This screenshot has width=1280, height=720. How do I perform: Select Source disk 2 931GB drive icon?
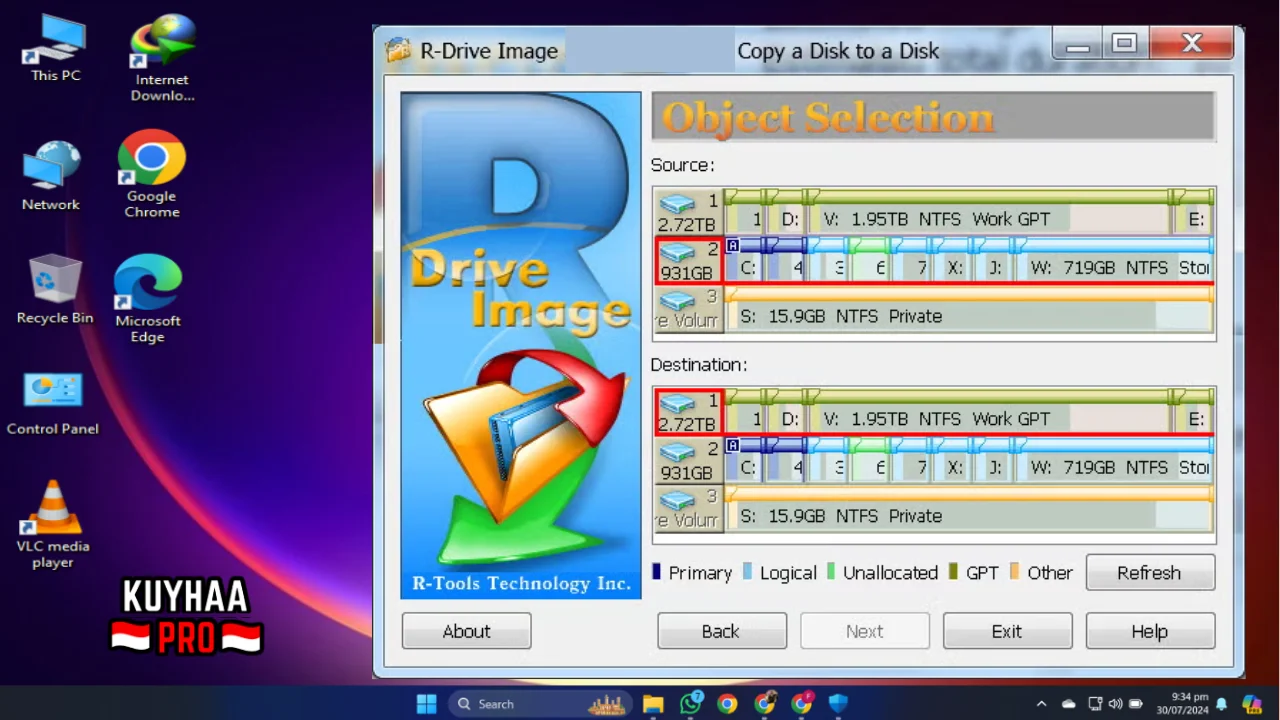pyautogui.click(x=688, y=260)
